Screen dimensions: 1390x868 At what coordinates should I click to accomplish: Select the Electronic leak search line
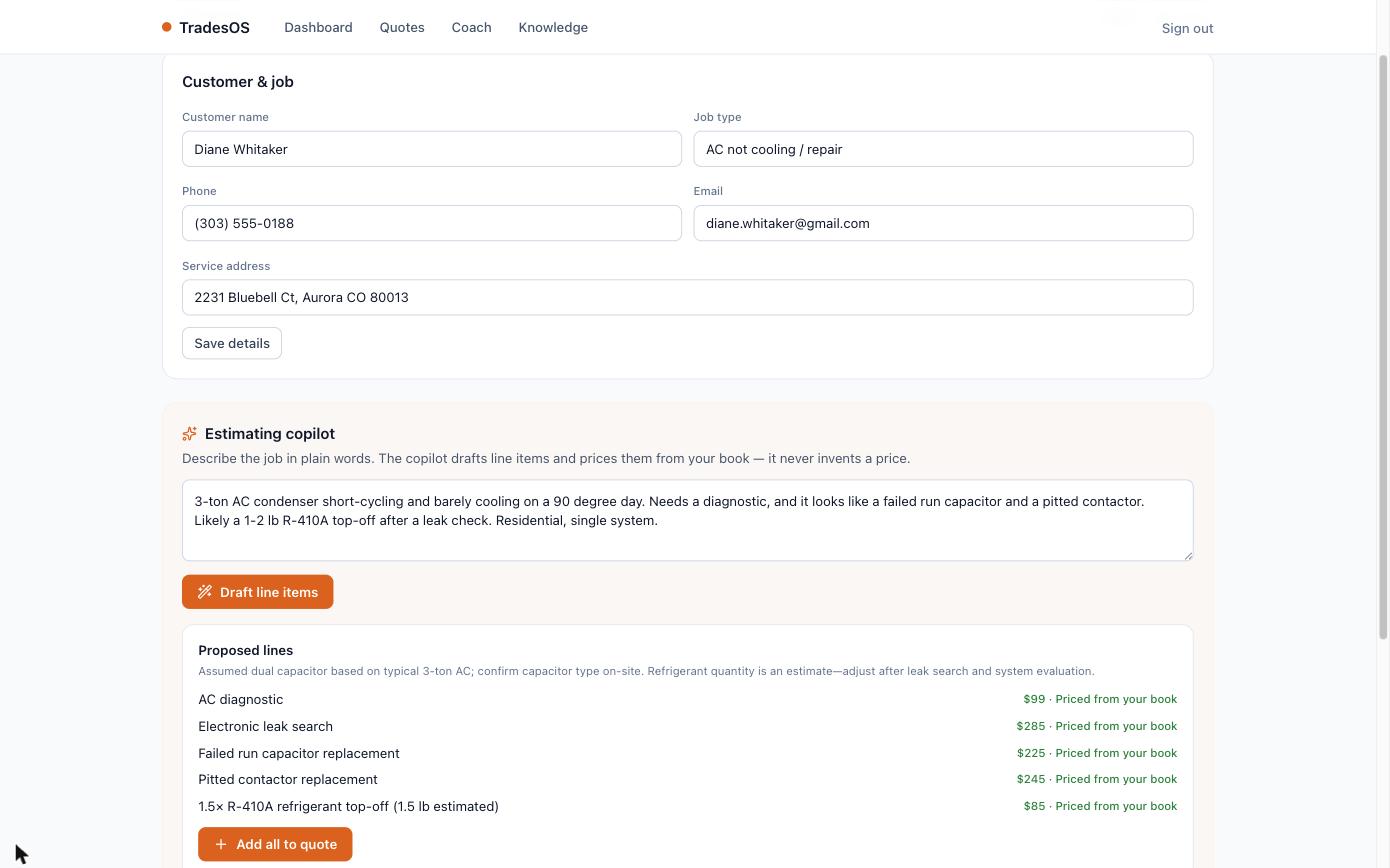688,726
